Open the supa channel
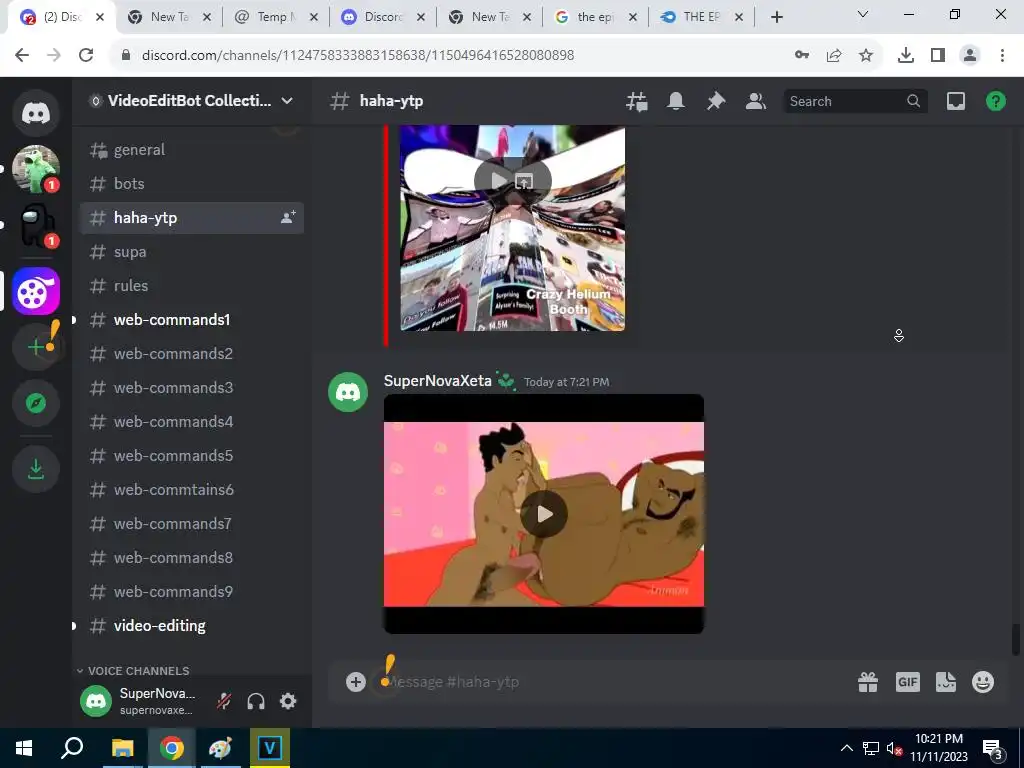 coord(191,251)
